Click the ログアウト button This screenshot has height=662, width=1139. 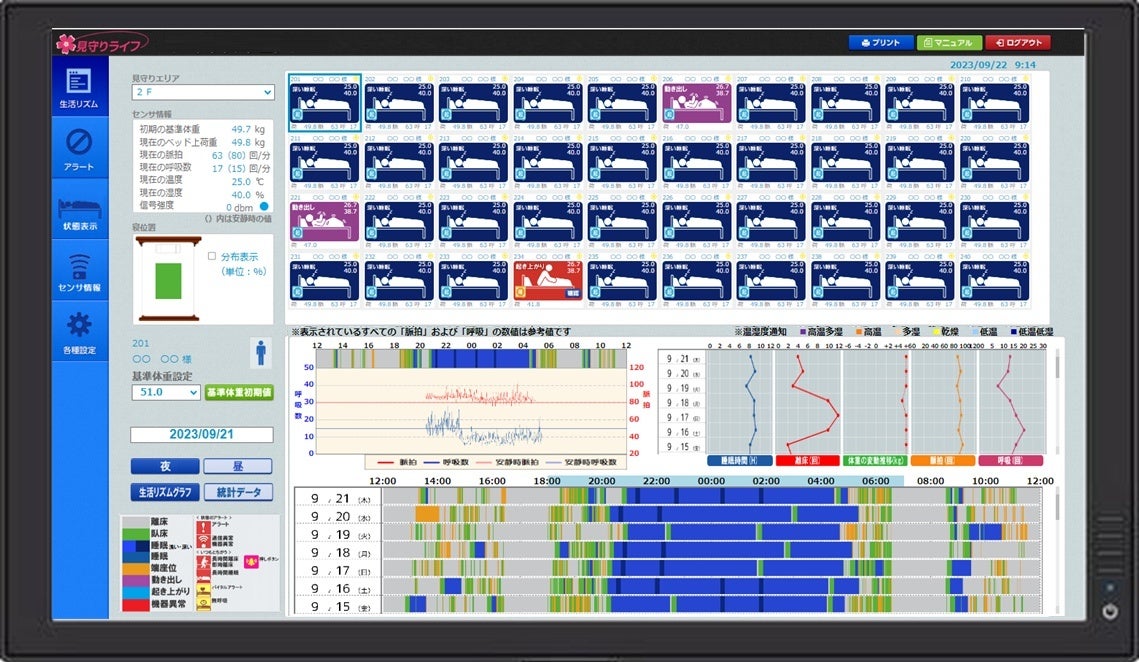click(1018, 43)
